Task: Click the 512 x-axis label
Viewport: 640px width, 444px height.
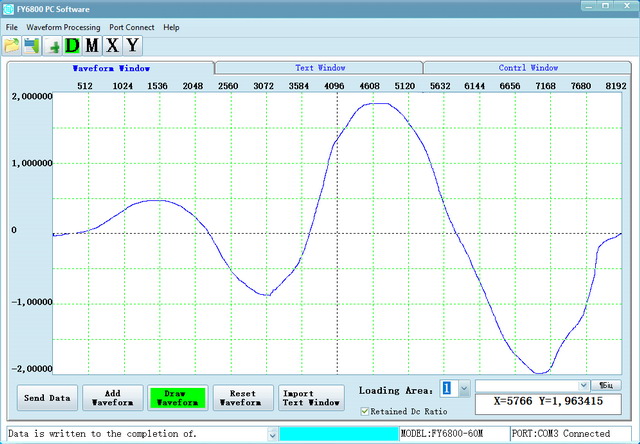Action: (85, 86)
